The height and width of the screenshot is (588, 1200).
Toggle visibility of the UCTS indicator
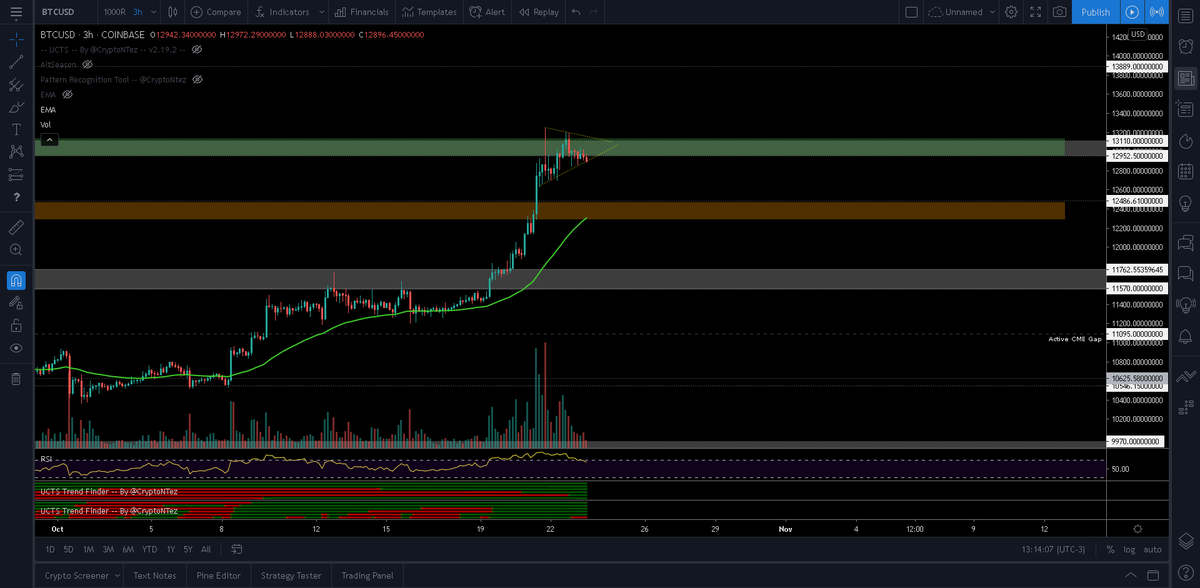[197, 49]
